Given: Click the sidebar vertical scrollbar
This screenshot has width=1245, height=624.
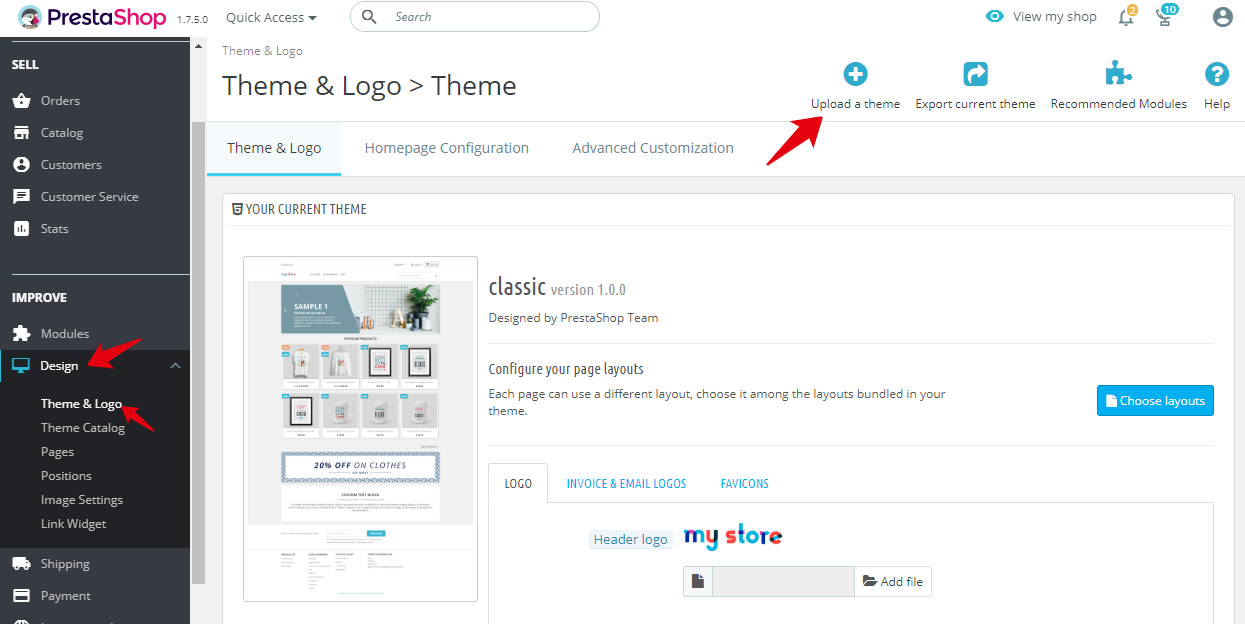Looking at the screenshot, I should tap(198, 352).
